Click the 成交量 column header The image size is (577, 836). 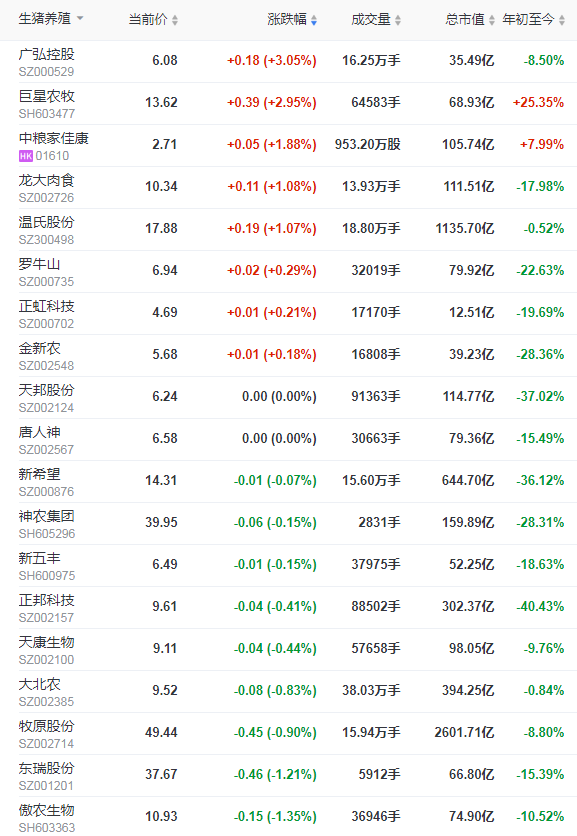coord(371,19)
